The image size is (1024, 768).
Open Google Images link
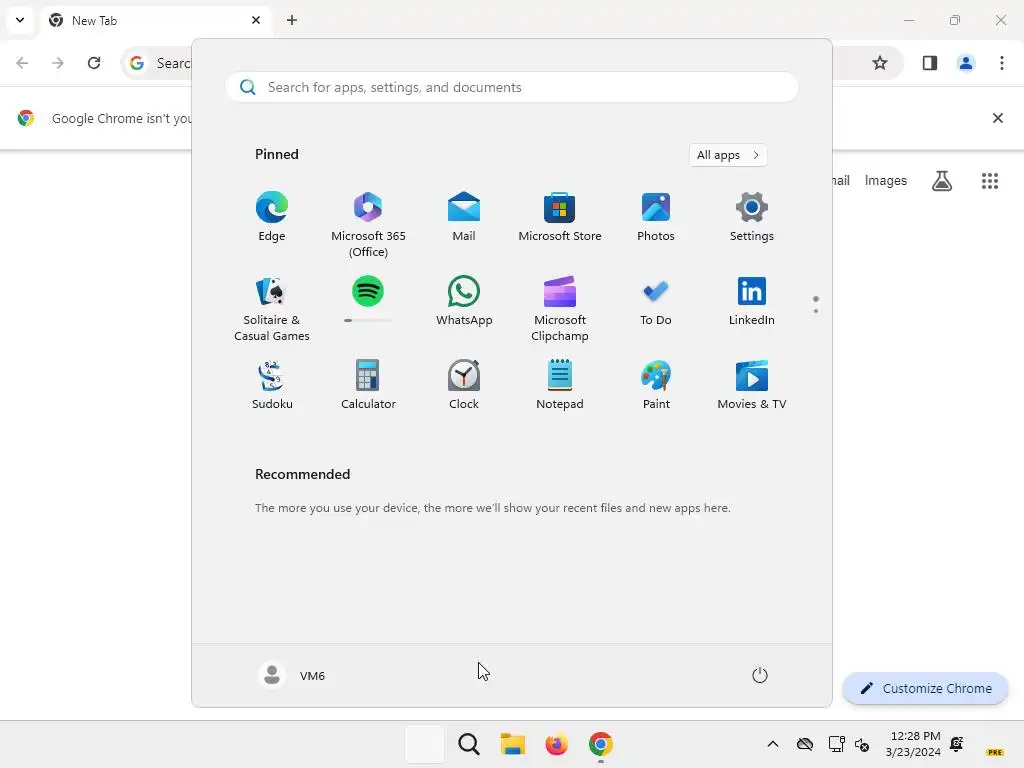886,181
